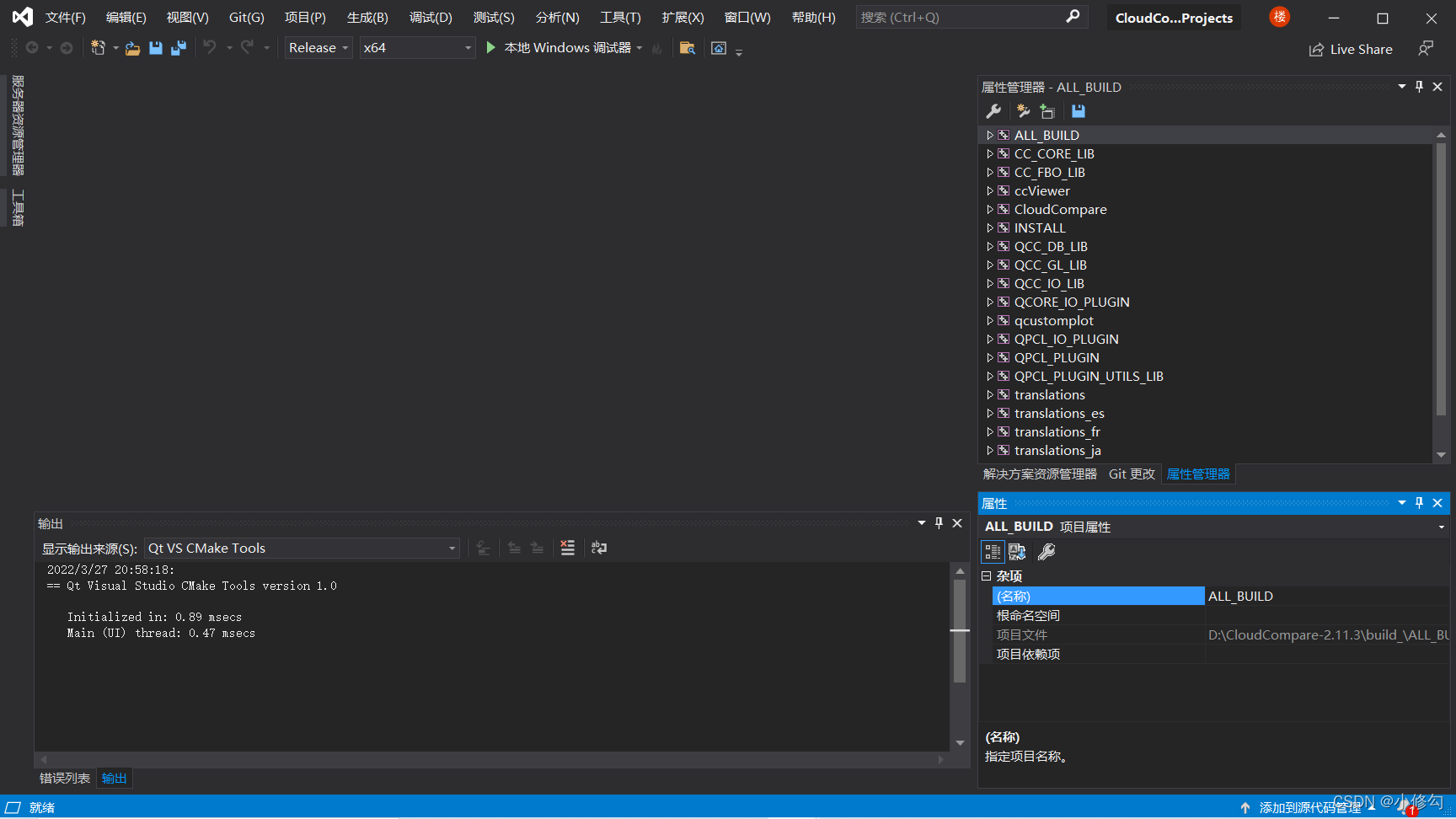Clear all output with the red X icon
The height and width of the screenshot is (819, 1456).
point(568,548)
